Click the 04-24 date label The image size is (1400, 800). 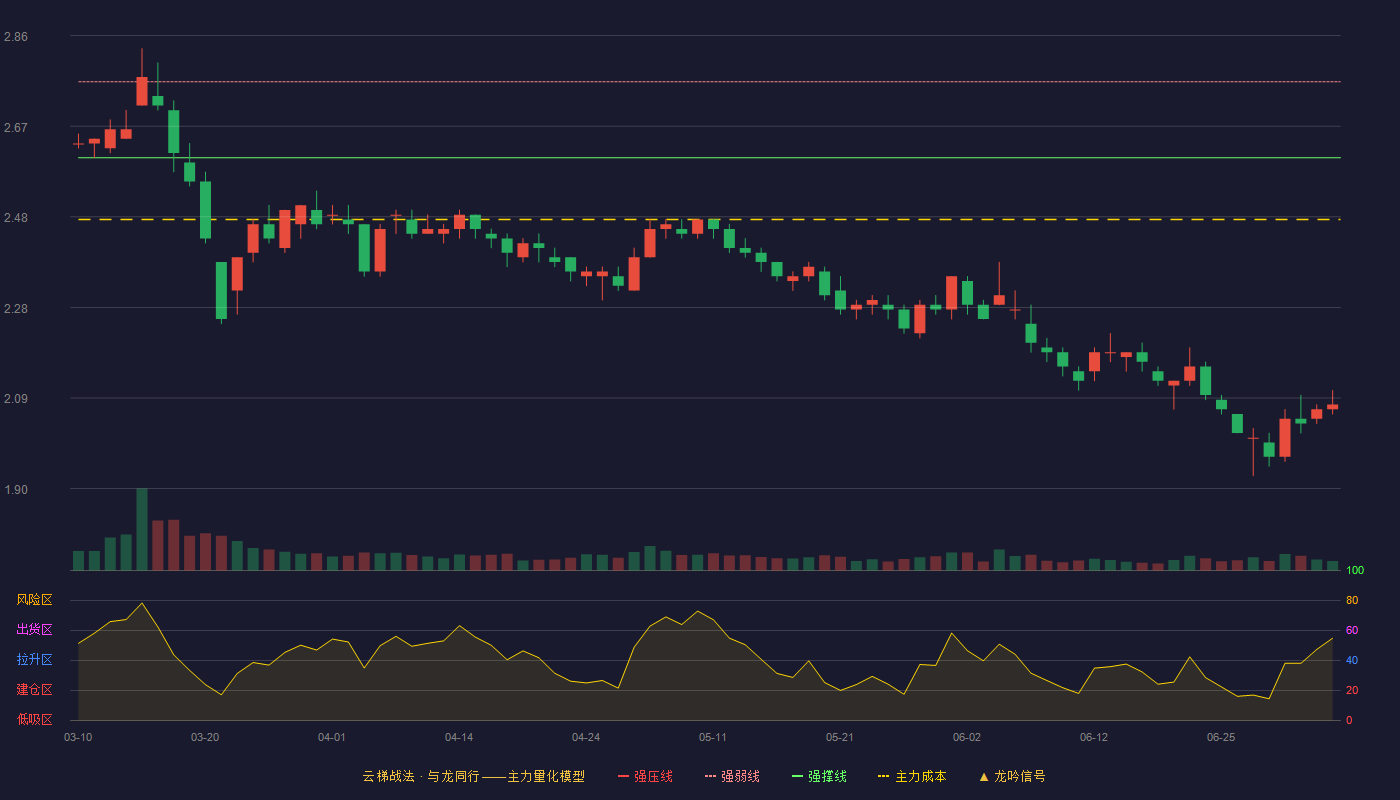(586, 737)
